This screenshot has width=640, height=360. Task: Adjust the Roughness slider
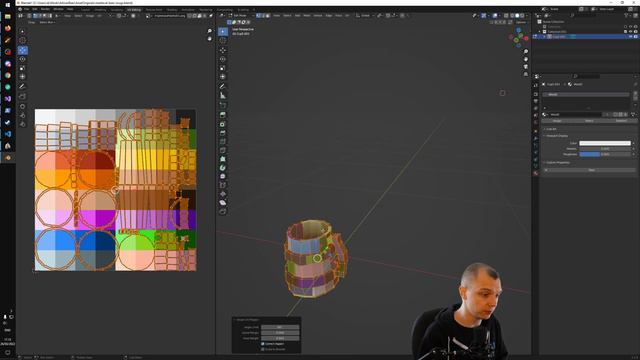tap(605, 154)
